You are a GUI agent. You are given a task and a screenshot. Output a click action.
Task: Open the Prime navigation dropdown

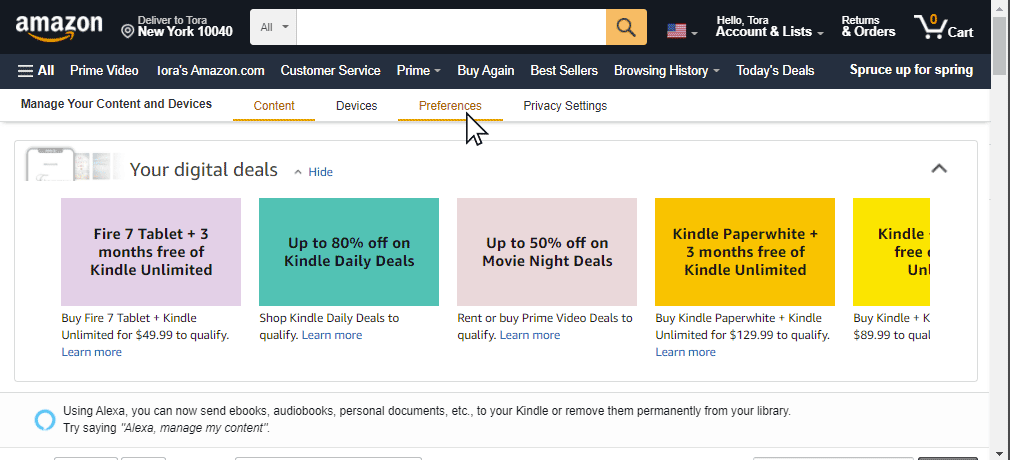[419, 71]
